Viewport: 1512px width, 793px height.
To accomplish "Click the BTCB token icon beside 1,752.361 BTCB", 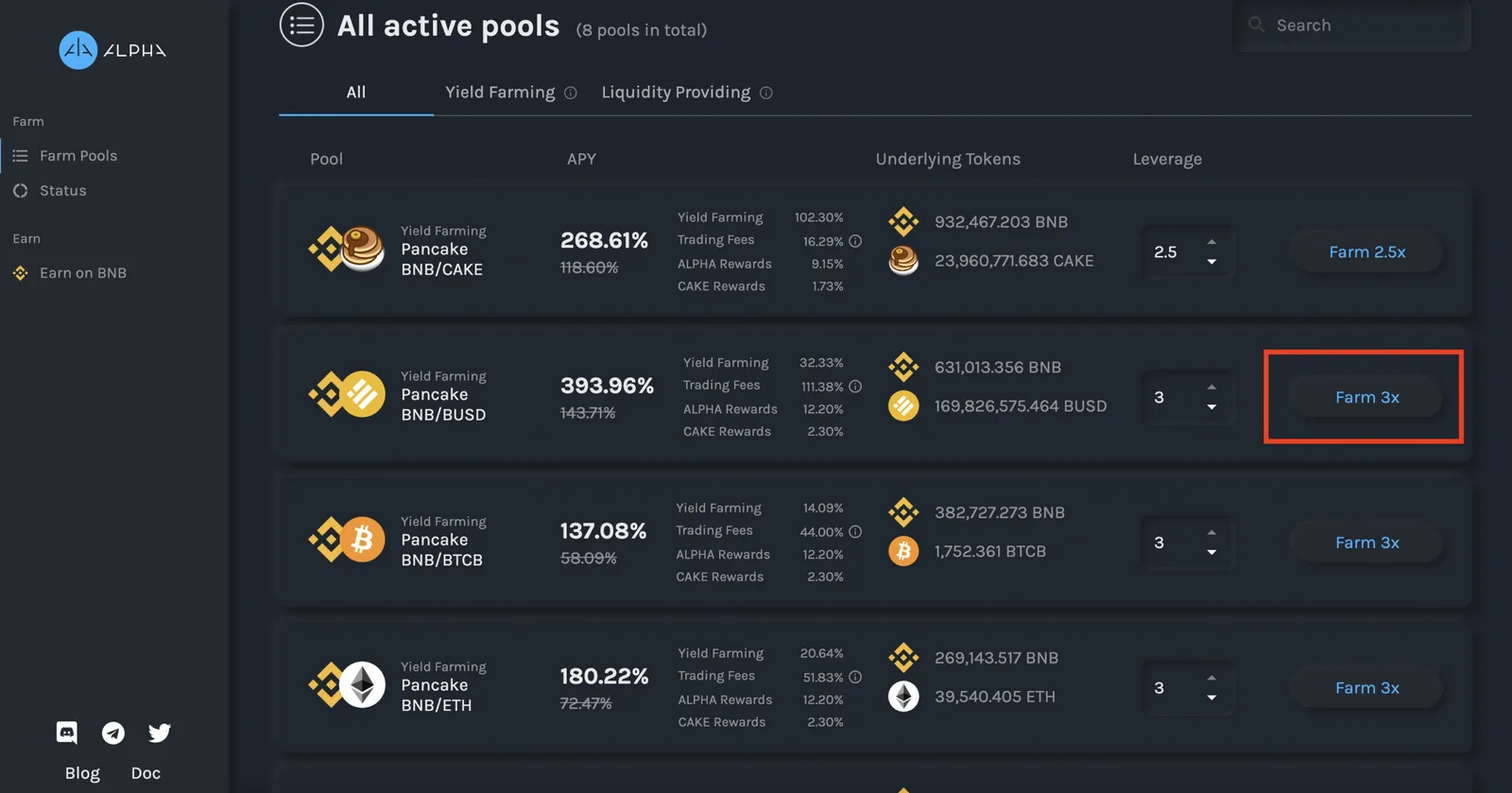I will (x=903, y=551).
